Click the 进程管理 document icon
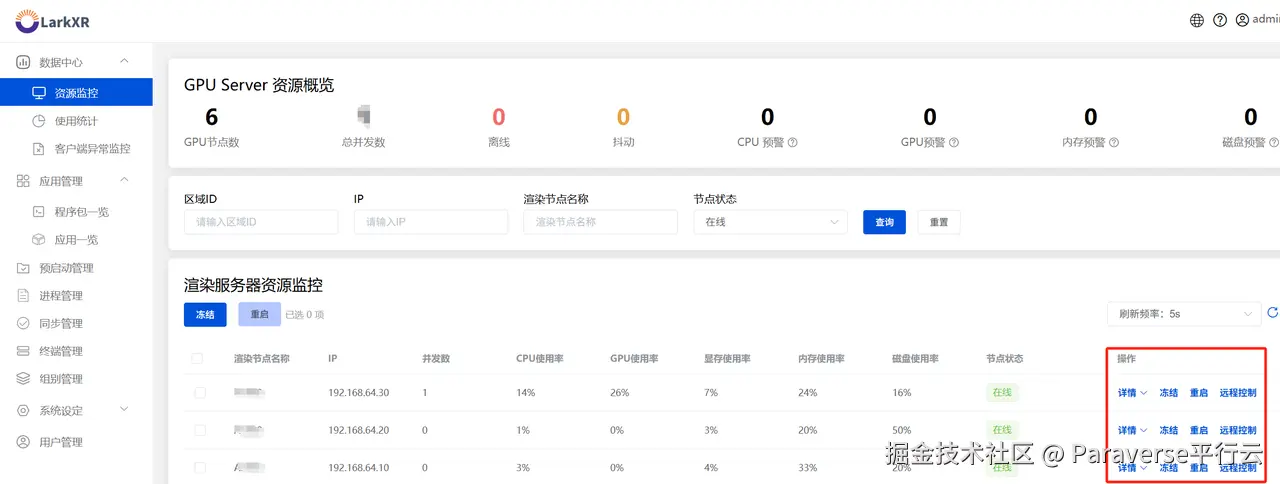 (x=23, y=296)
